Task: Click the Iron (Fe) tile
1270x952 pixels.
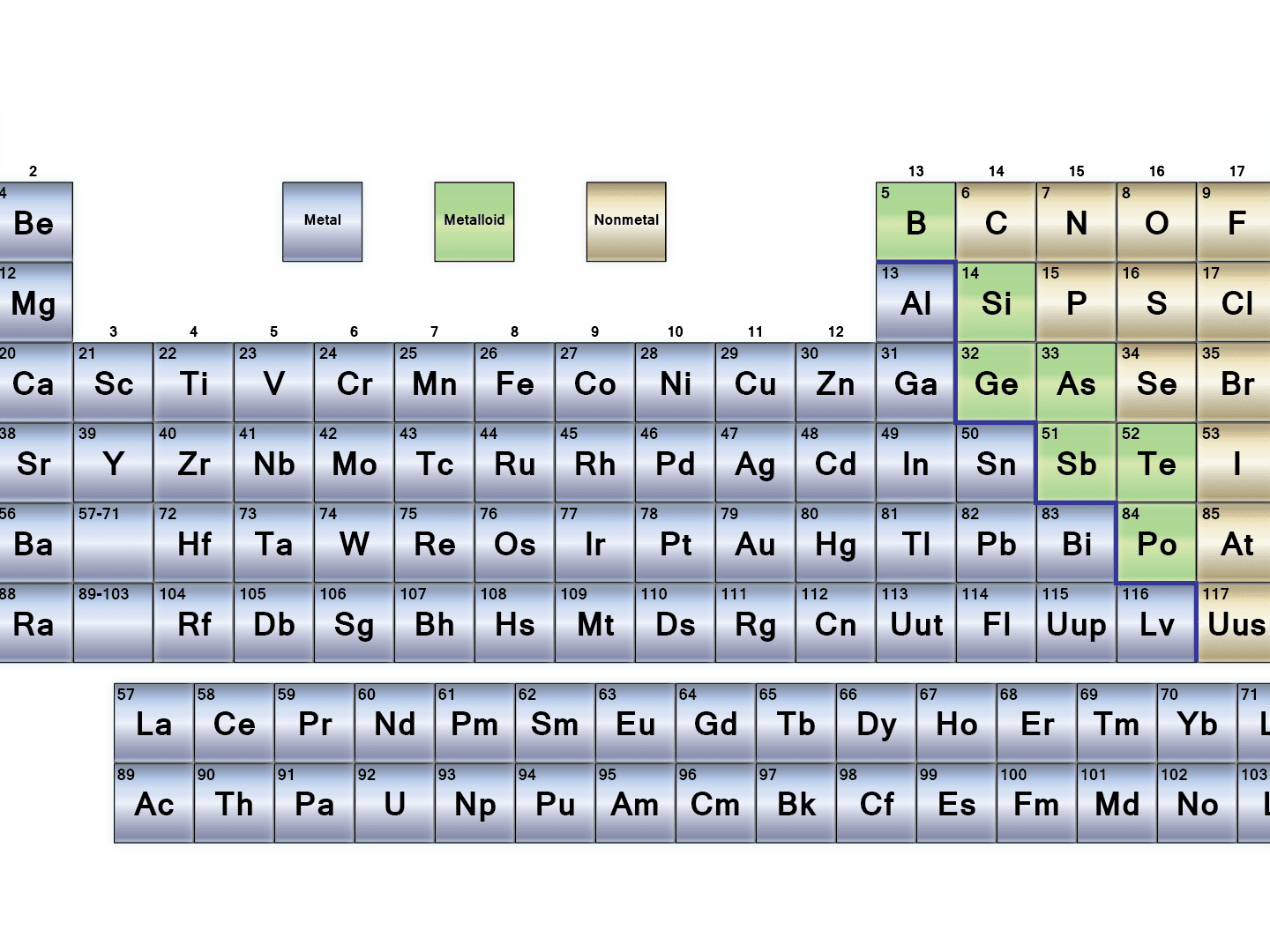Action: (x=514, y=383)
